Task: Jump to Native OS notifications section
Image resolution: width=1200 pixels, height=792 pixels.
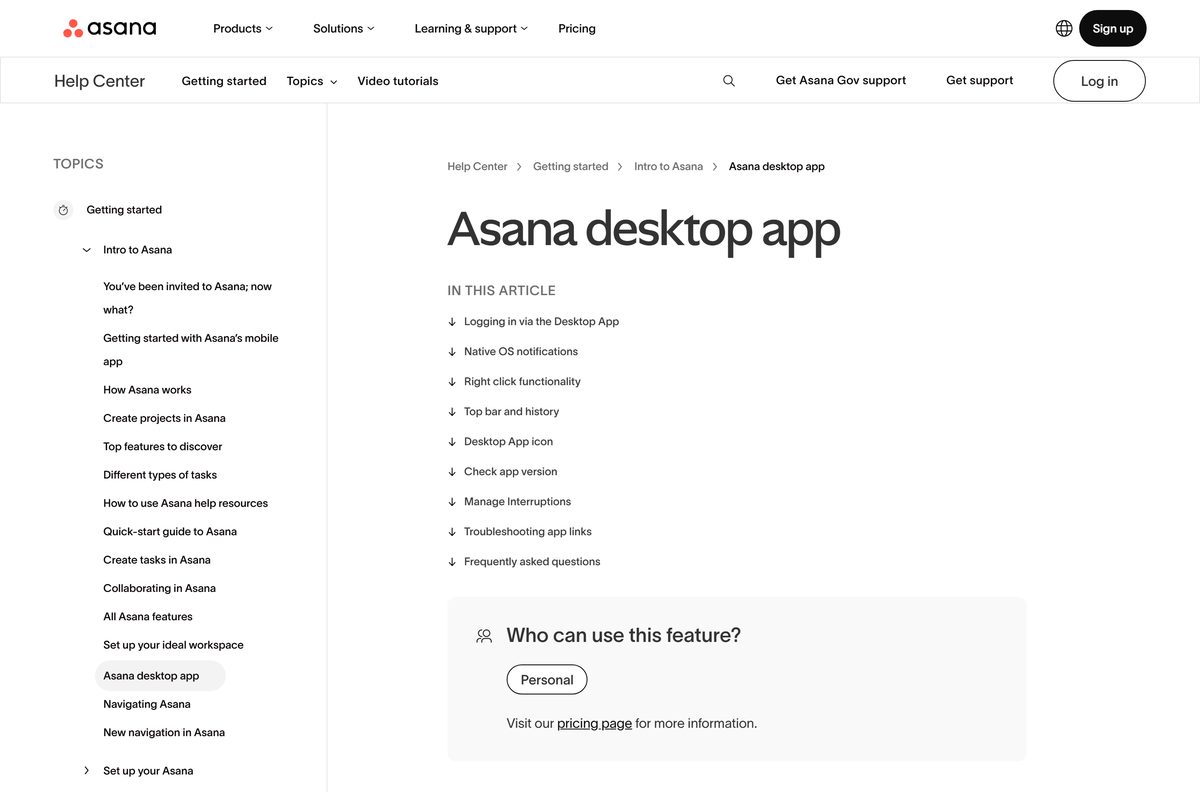Action: pos(521,352)
